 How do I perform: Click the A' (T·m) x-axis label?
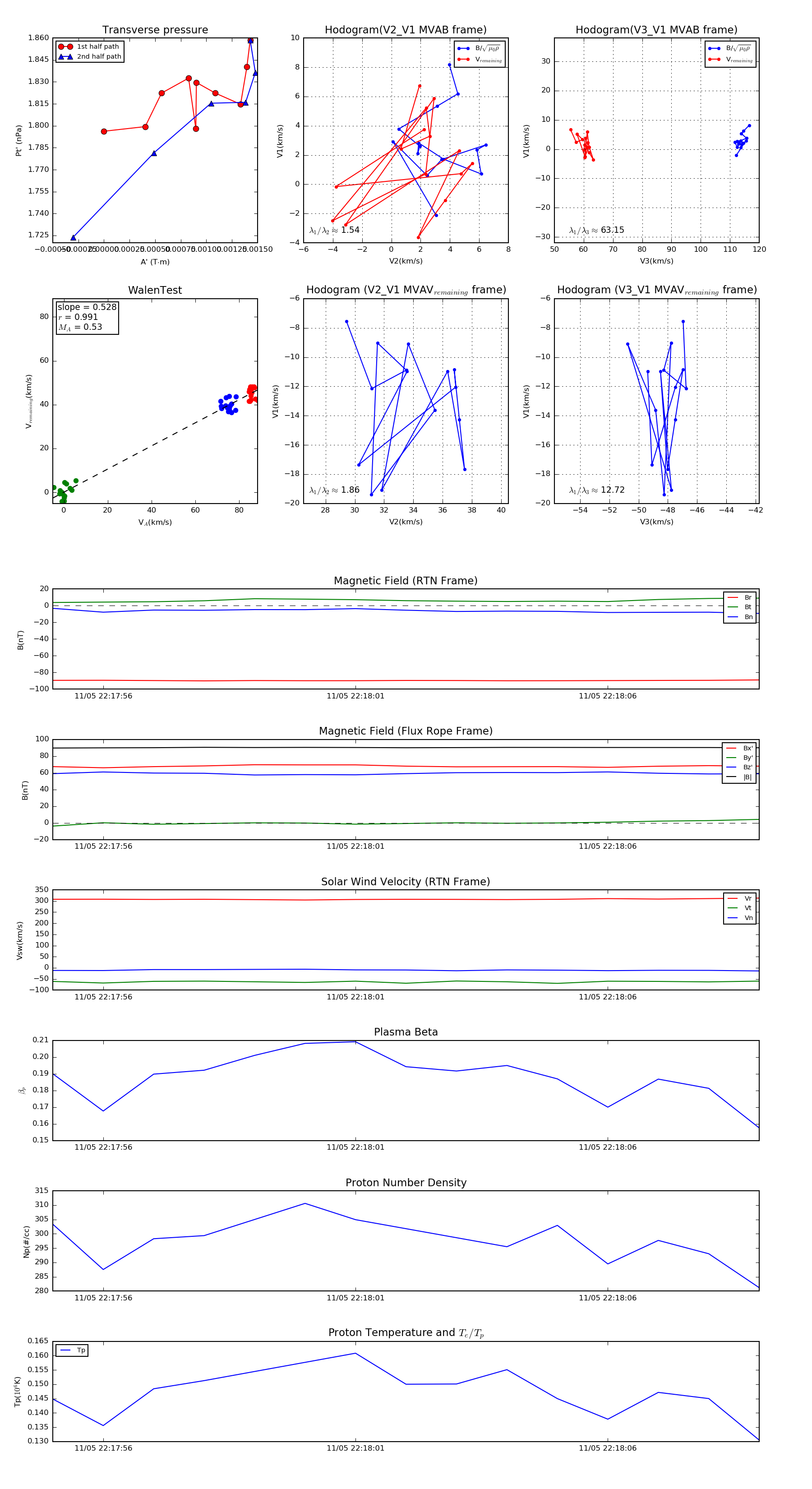point(155,262)
